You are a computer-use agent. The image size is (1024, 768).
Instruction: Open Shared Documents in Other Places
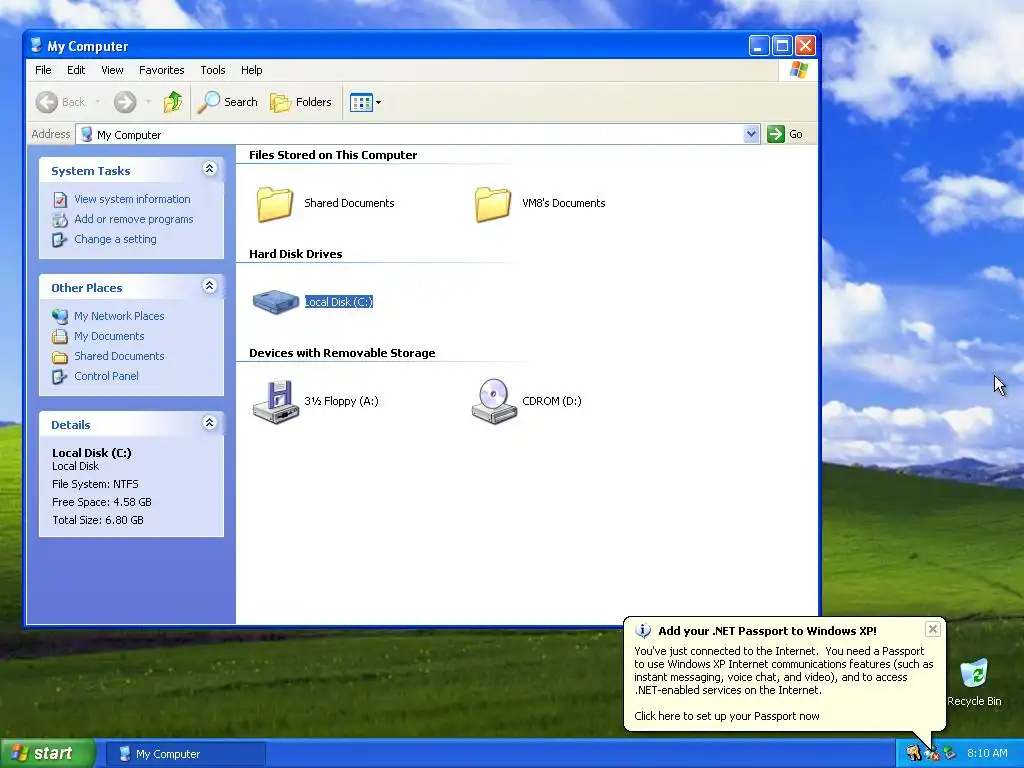[120, 356]
